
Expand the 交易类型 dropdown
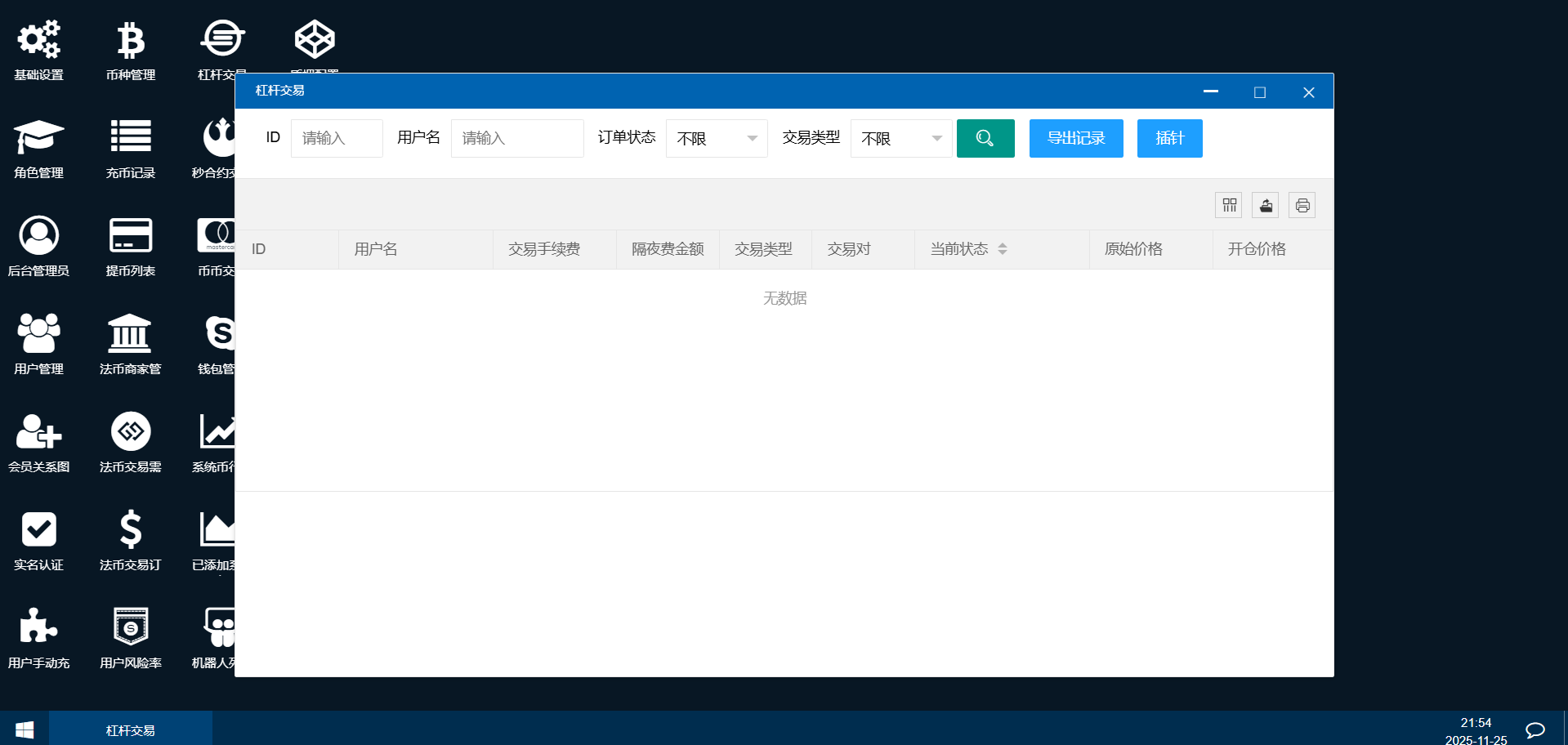click(900, 139)
